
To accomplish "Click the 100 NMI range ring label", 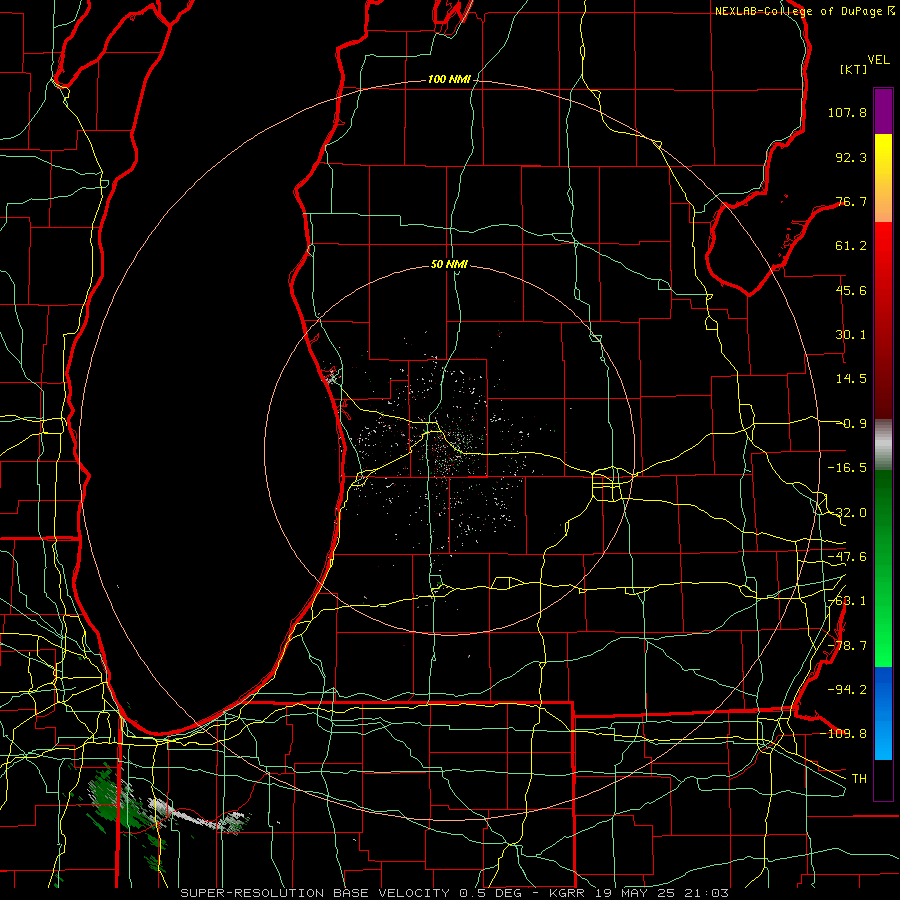I will tap(449, 79).
